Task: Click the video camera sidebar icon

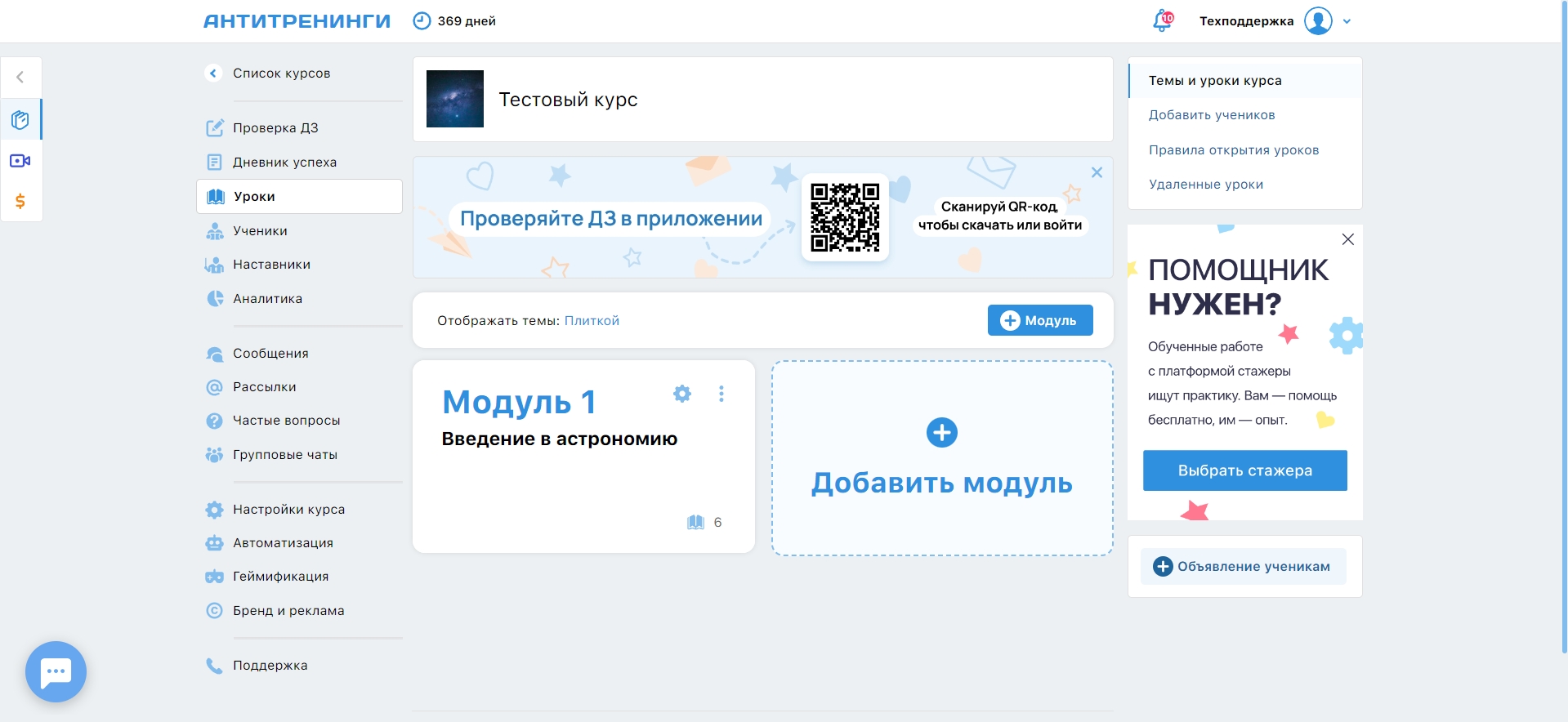Action: pos(20,161)
